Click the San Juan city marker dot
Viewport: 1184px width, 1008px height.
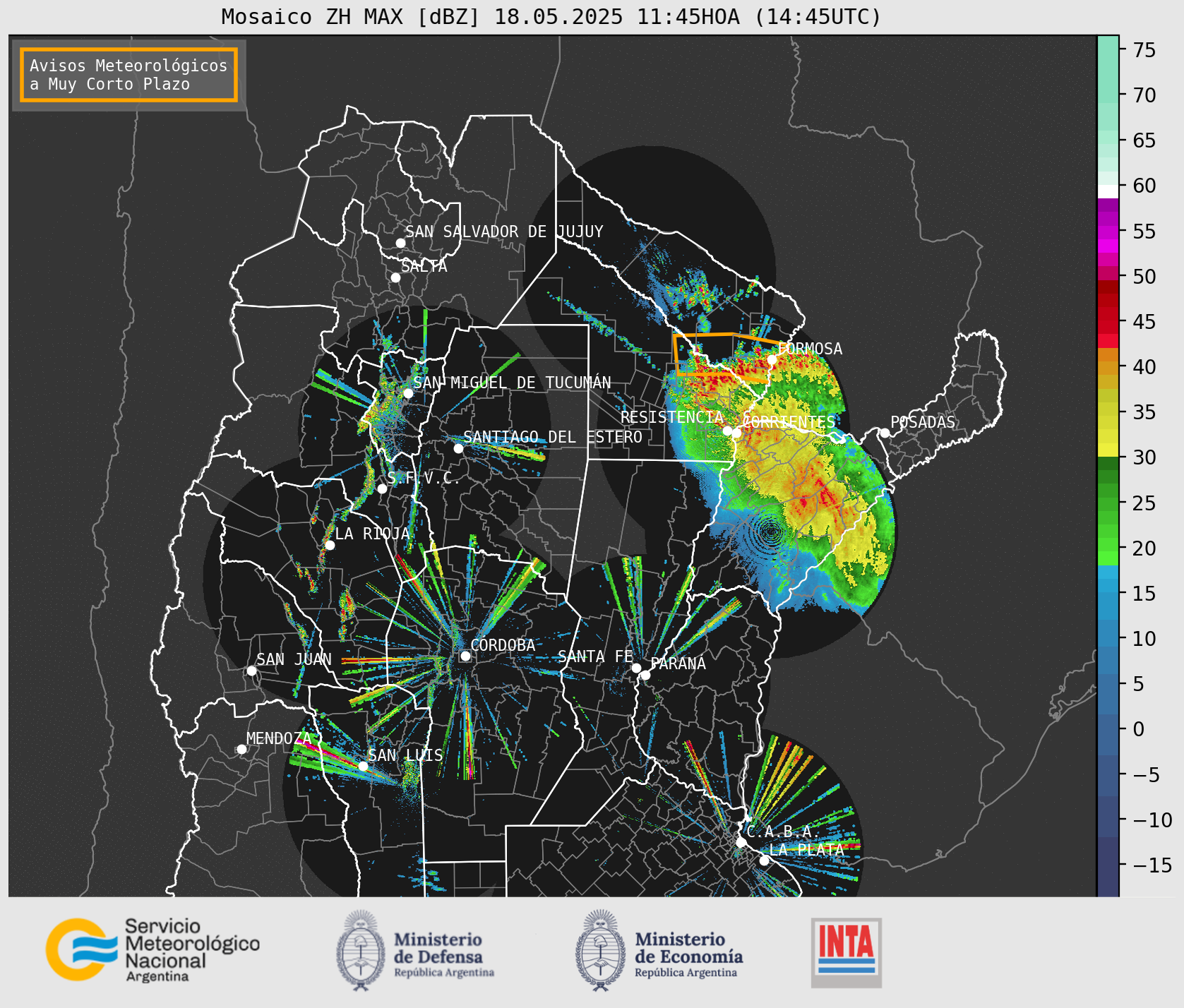251,671
